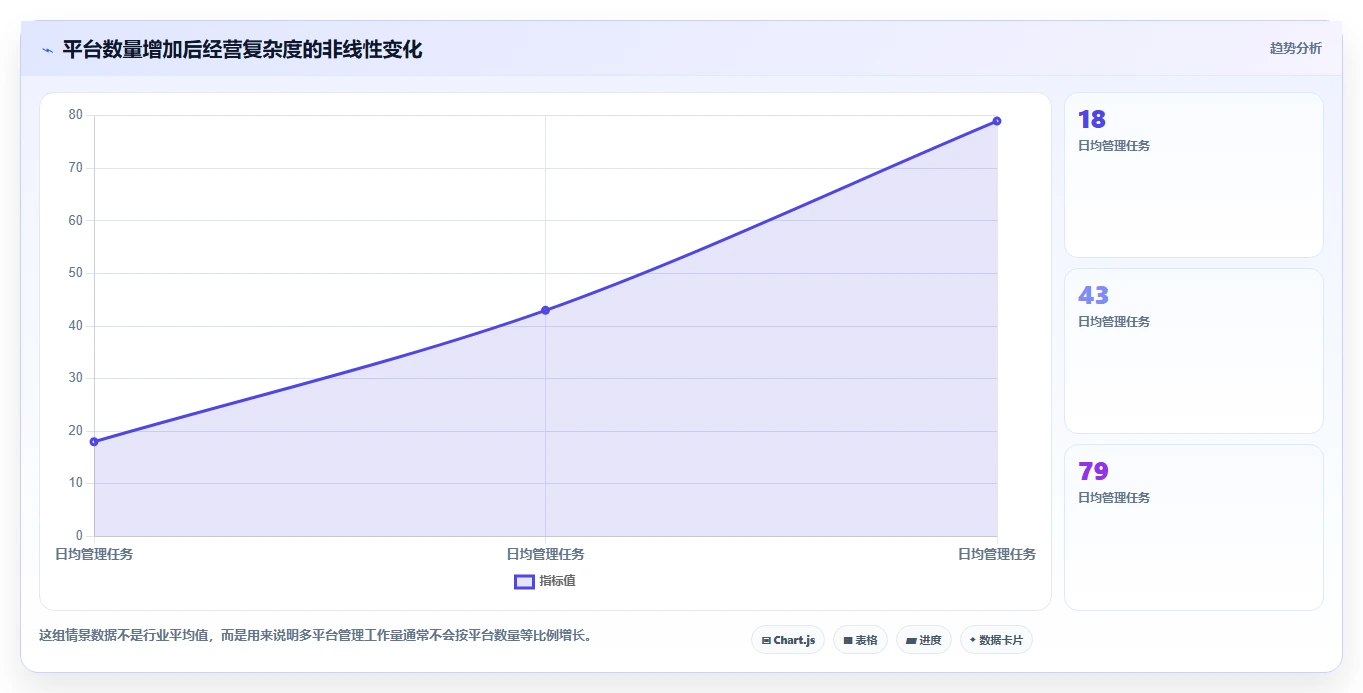1363x693 pixels.
Task: Click the y-axis label 80
Action: (x=76, y=115)
